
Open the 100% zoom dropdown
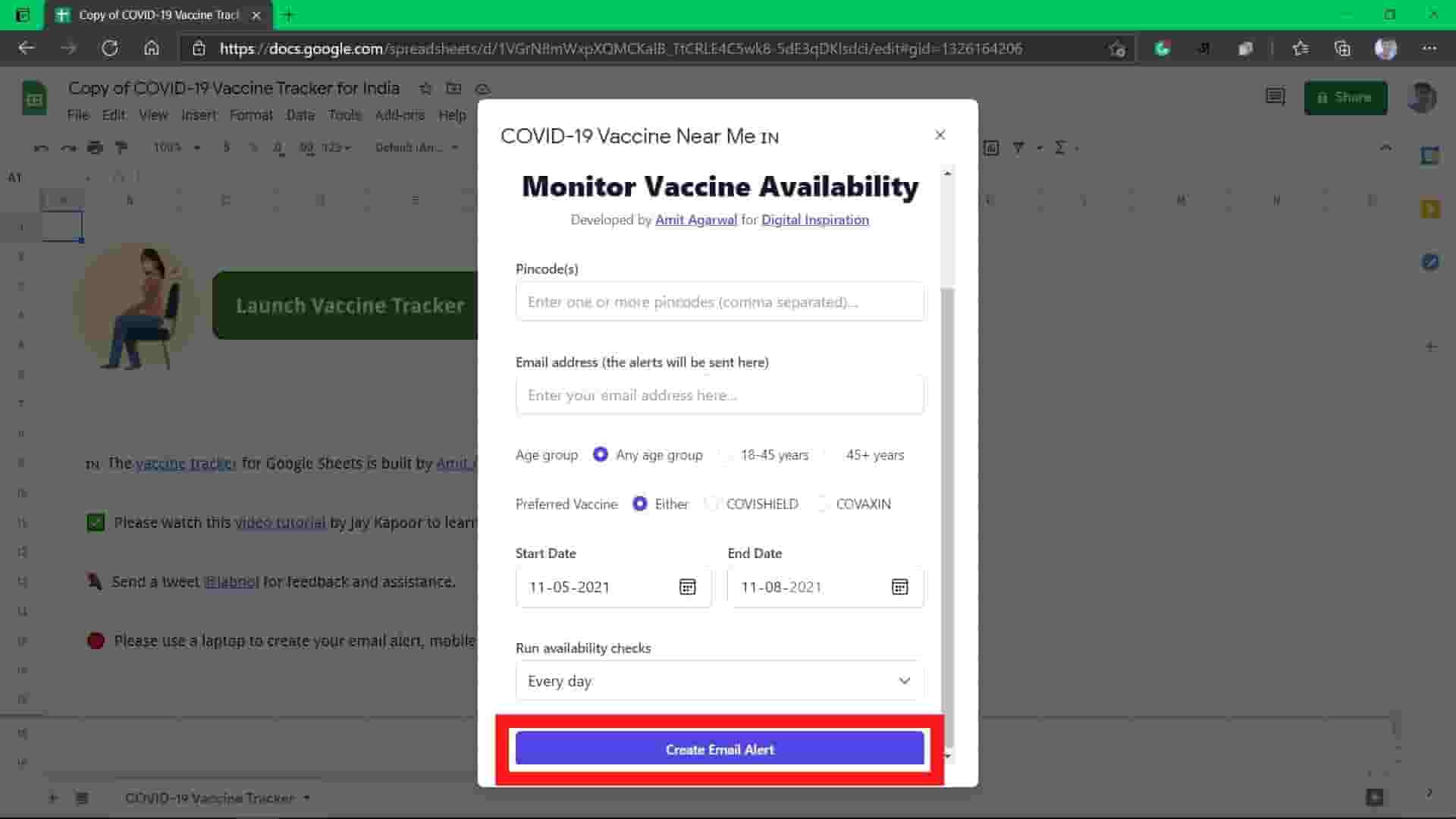tap(177, 148)
